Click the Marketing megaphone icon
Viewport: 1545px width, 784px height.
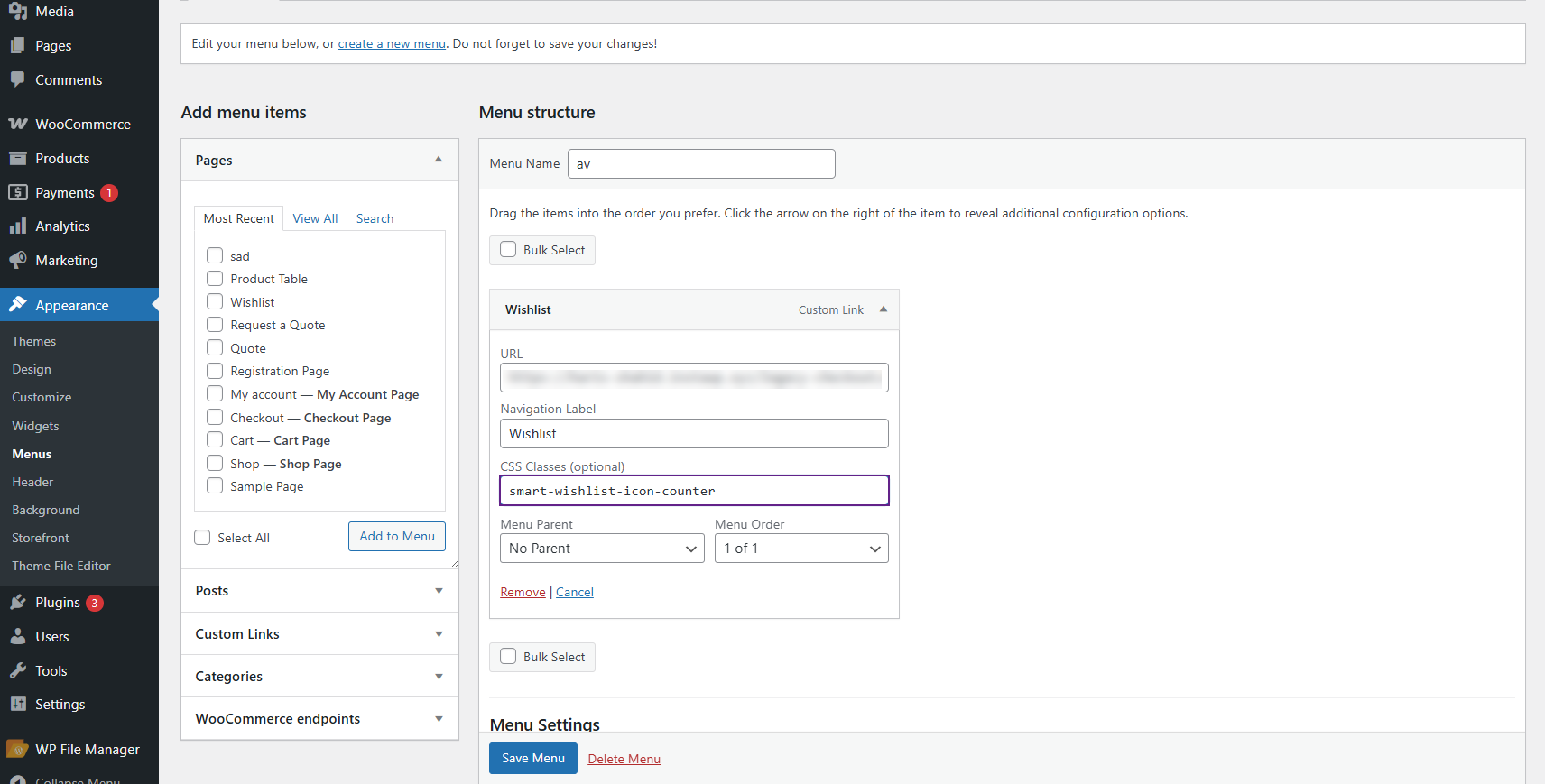tap(18, 260)
